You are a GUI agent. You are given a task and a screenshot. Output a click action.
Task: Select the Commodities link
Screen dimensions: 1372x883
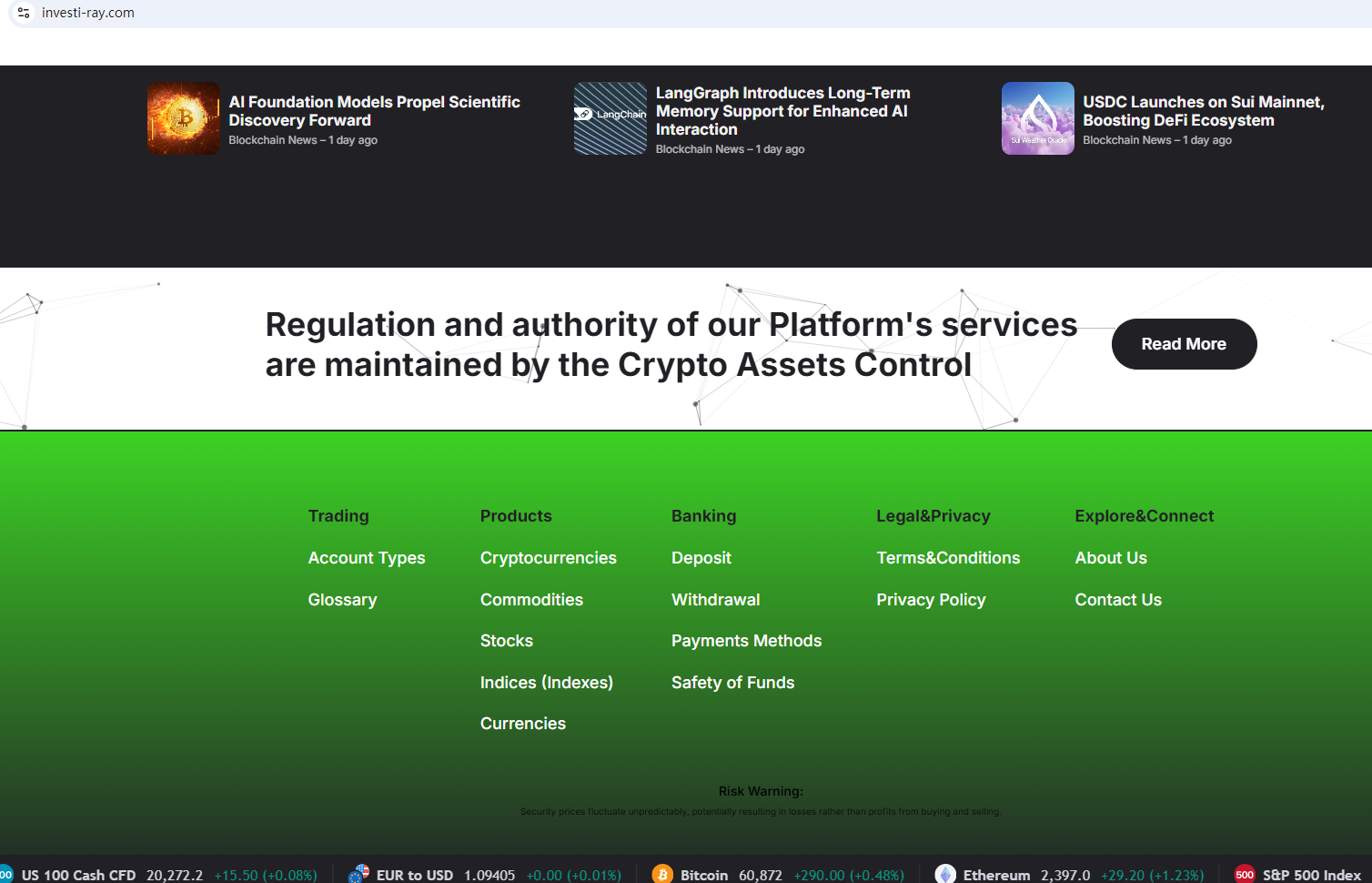tap(531, 600)
